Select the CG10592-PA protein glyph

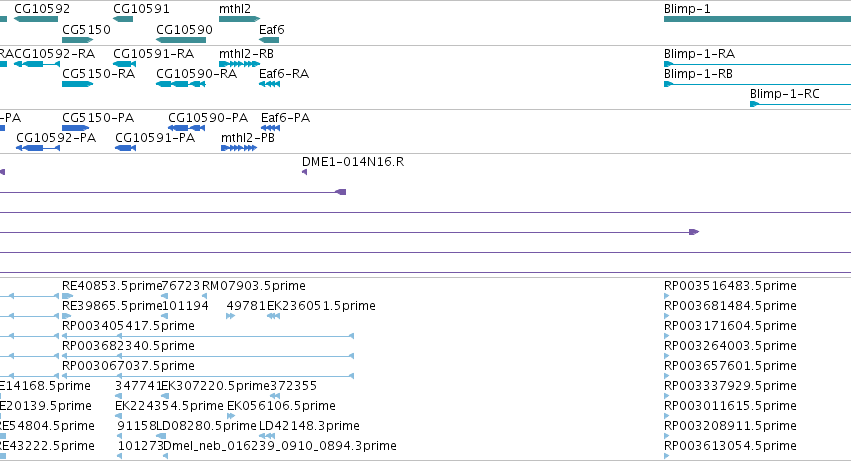coord(38,148)
